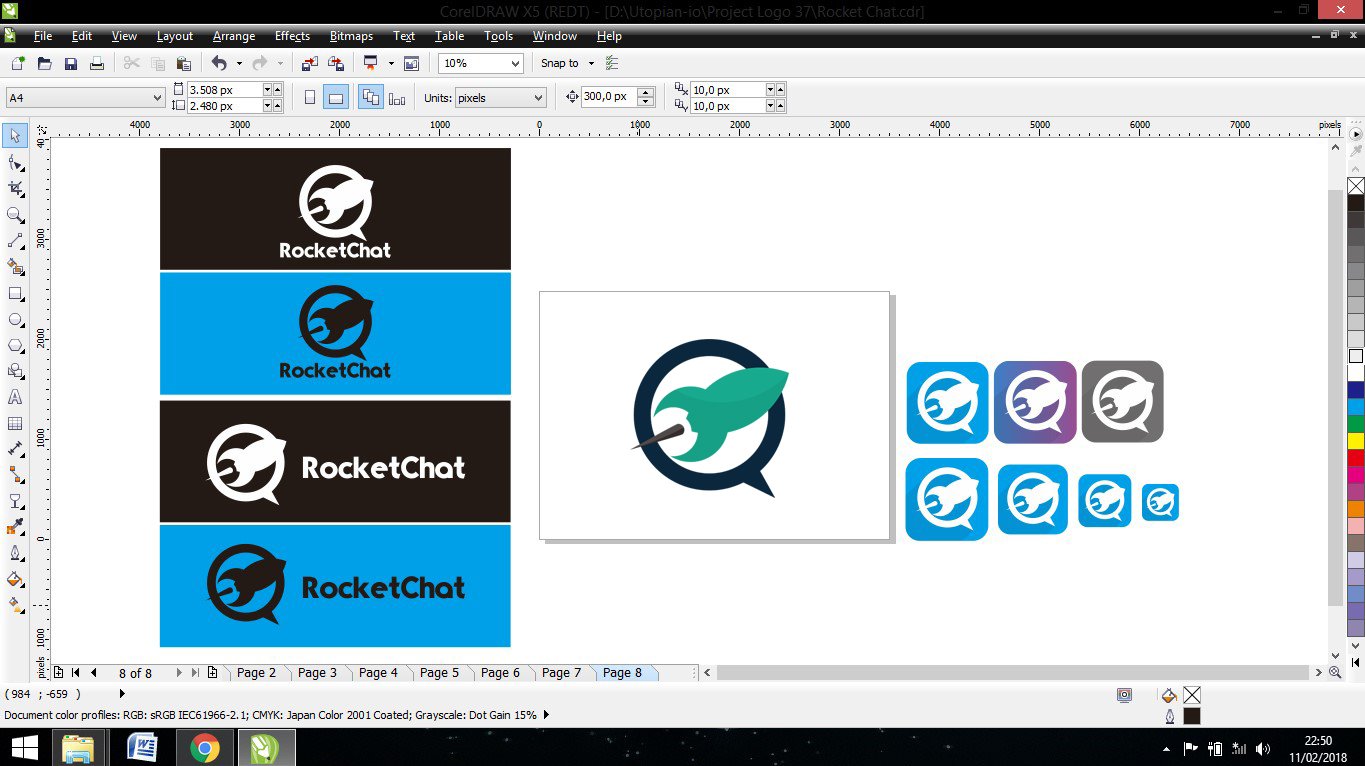Click the purple gradient app icon on the canvas

(x=1035, y=402)
